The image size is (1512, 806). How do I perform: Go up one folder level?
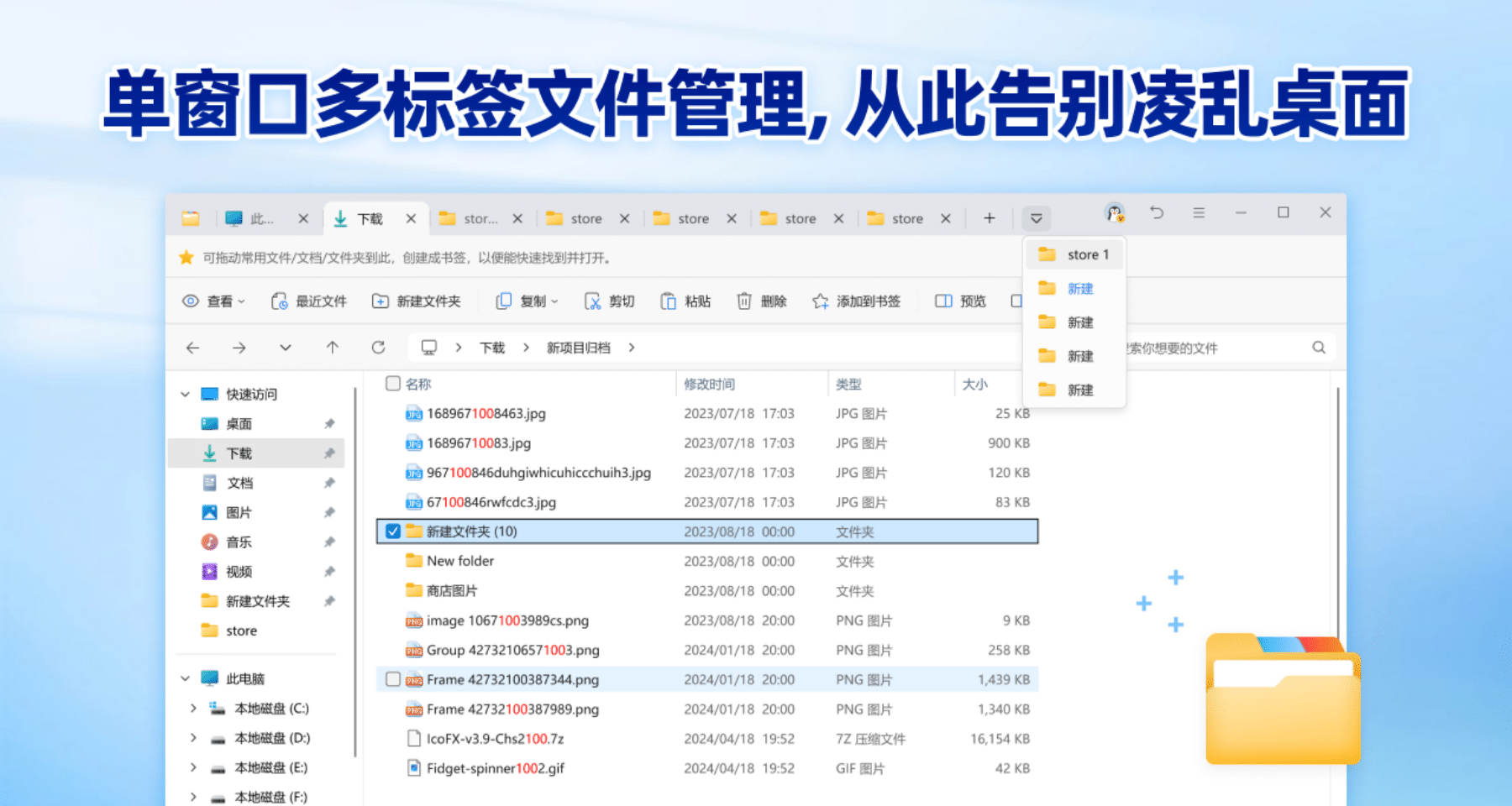pos(332,348)
